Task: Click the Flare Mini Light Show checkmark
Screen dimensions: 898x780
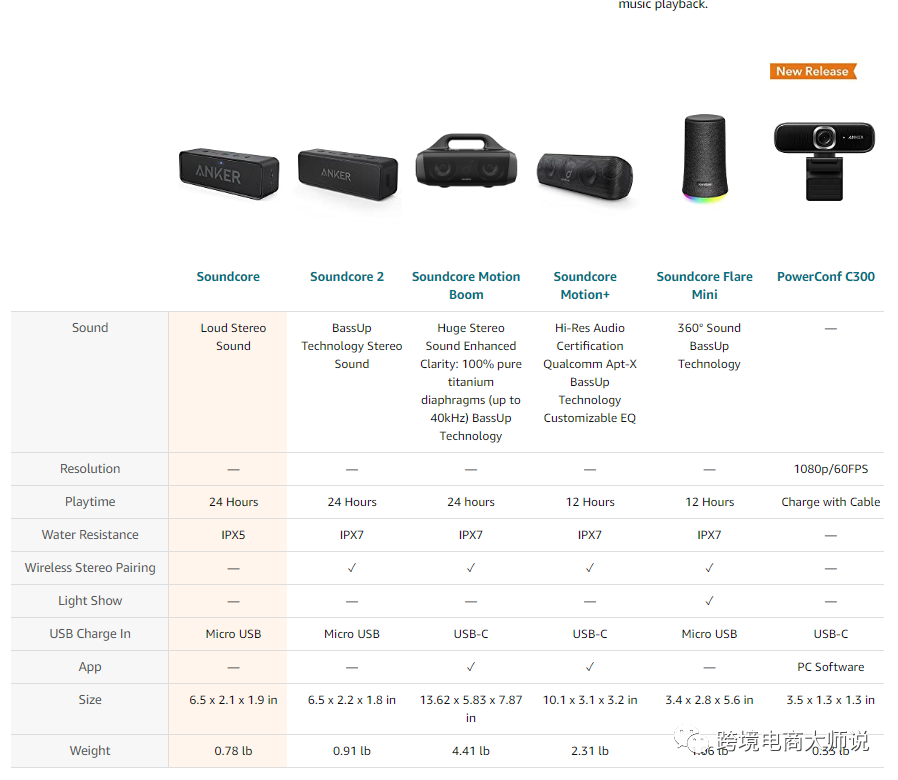Action: tap(709, 601)
